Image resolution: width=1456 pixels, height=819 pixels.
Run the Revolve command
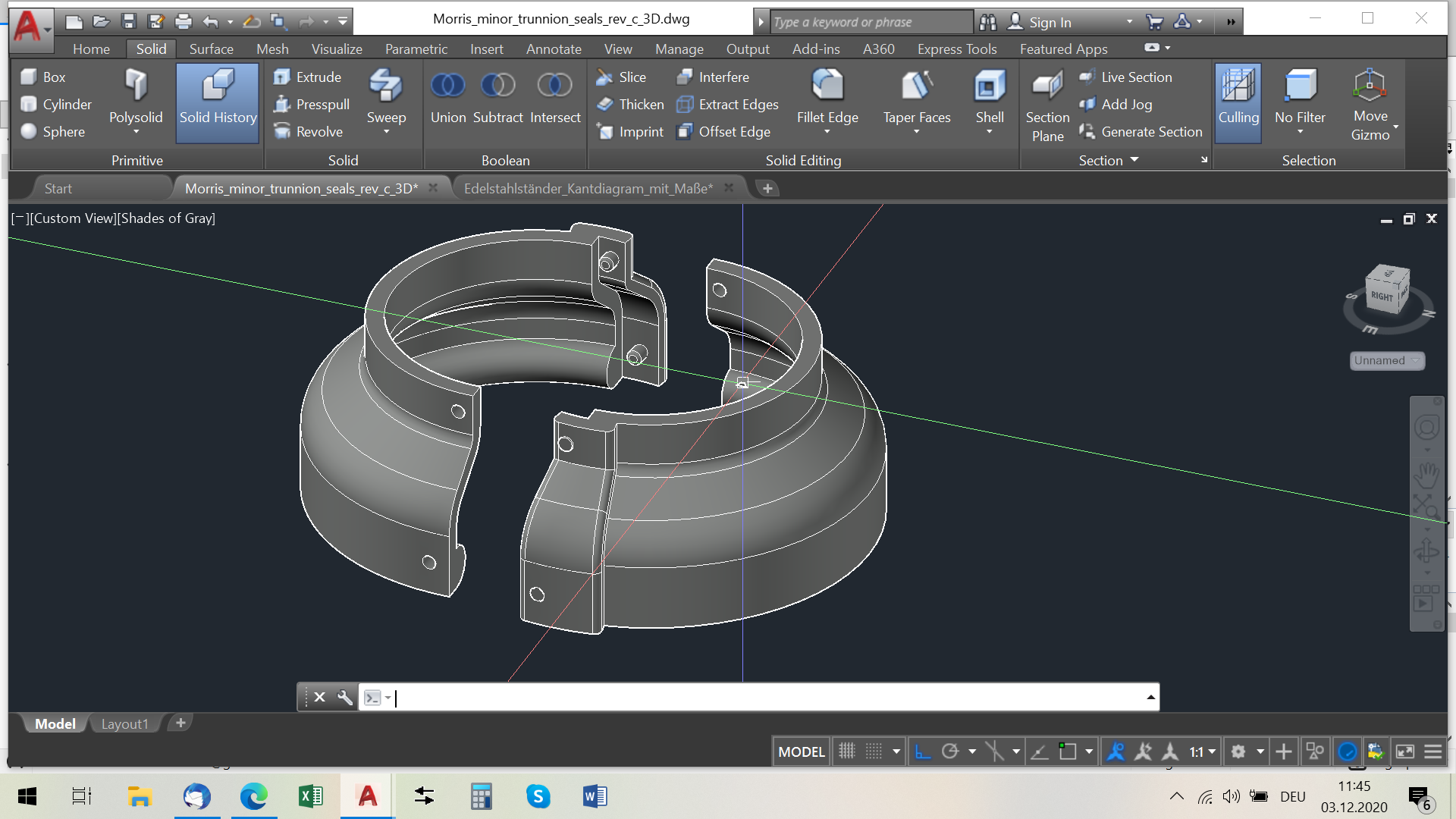[x=308, y=131]
